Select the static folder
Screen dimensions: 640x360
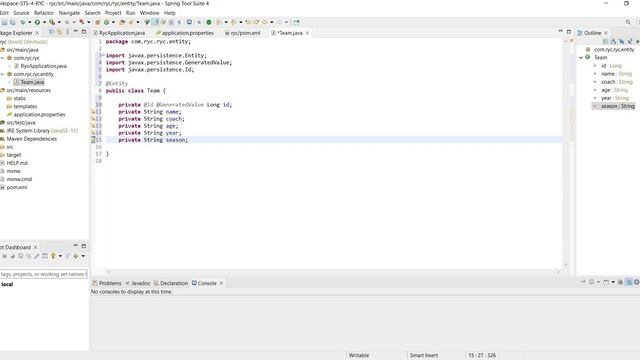point(20,98)
